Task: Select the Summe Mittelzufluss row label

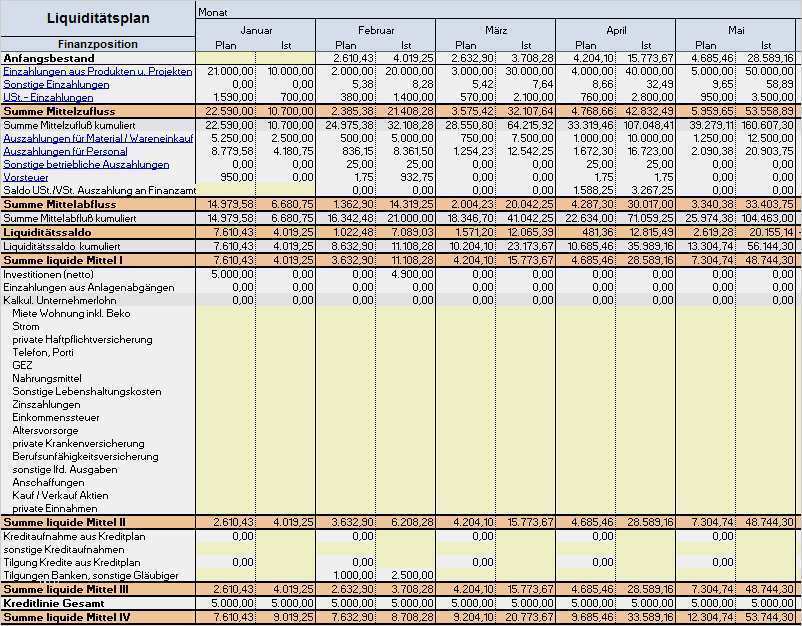Action: pos(59,111)
